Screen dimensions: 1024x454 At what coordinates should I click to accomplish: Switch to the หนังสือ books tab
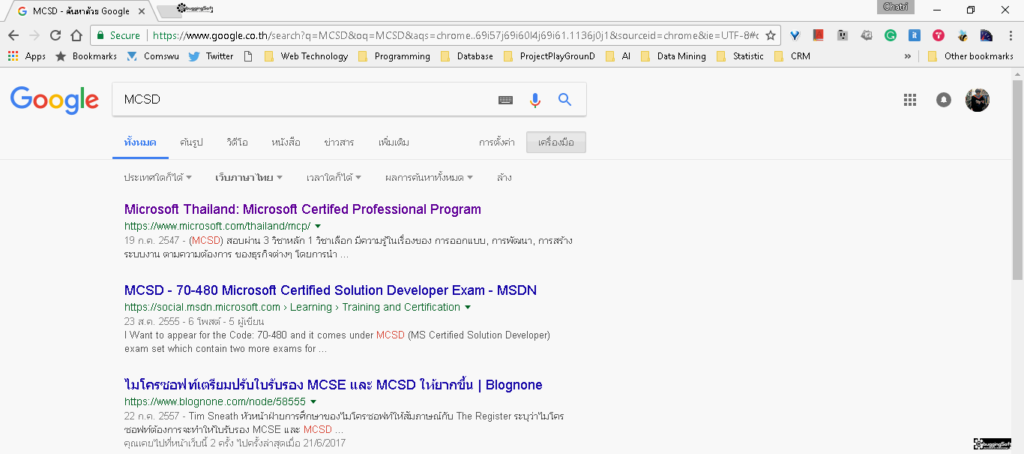point(285,142)
